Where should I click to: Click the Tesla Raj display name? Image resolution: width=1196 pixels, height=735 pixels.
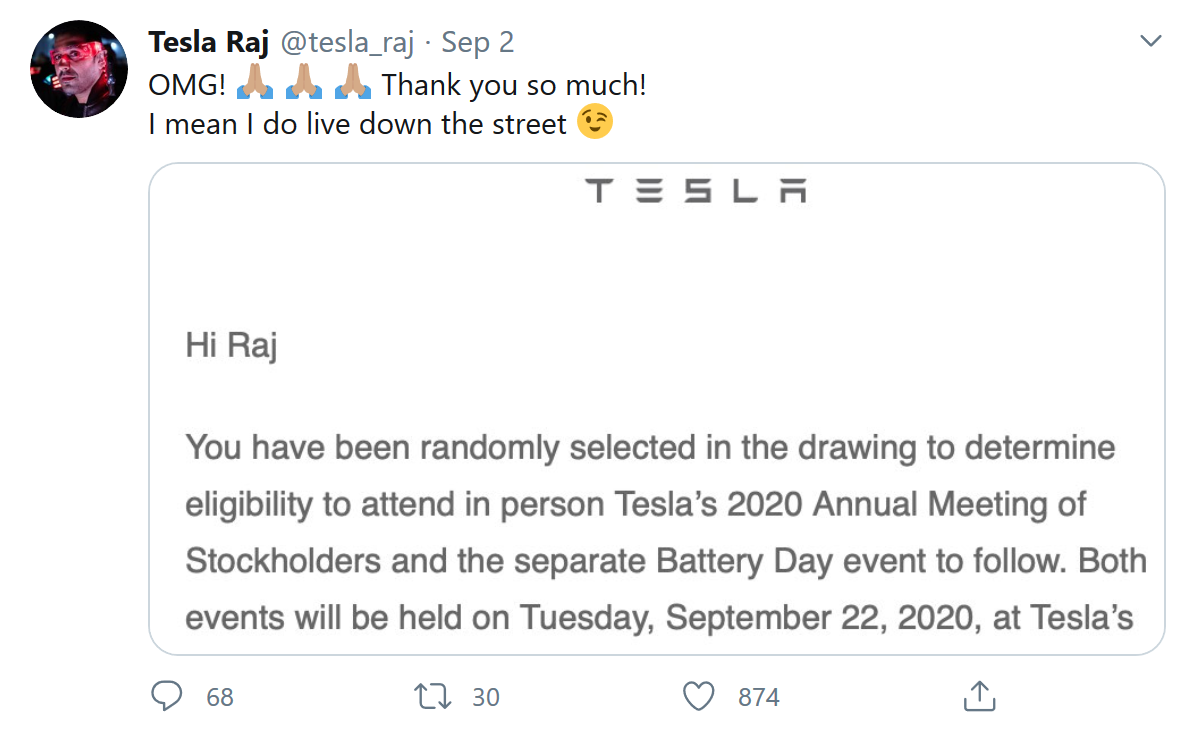[x=208, y=43]
